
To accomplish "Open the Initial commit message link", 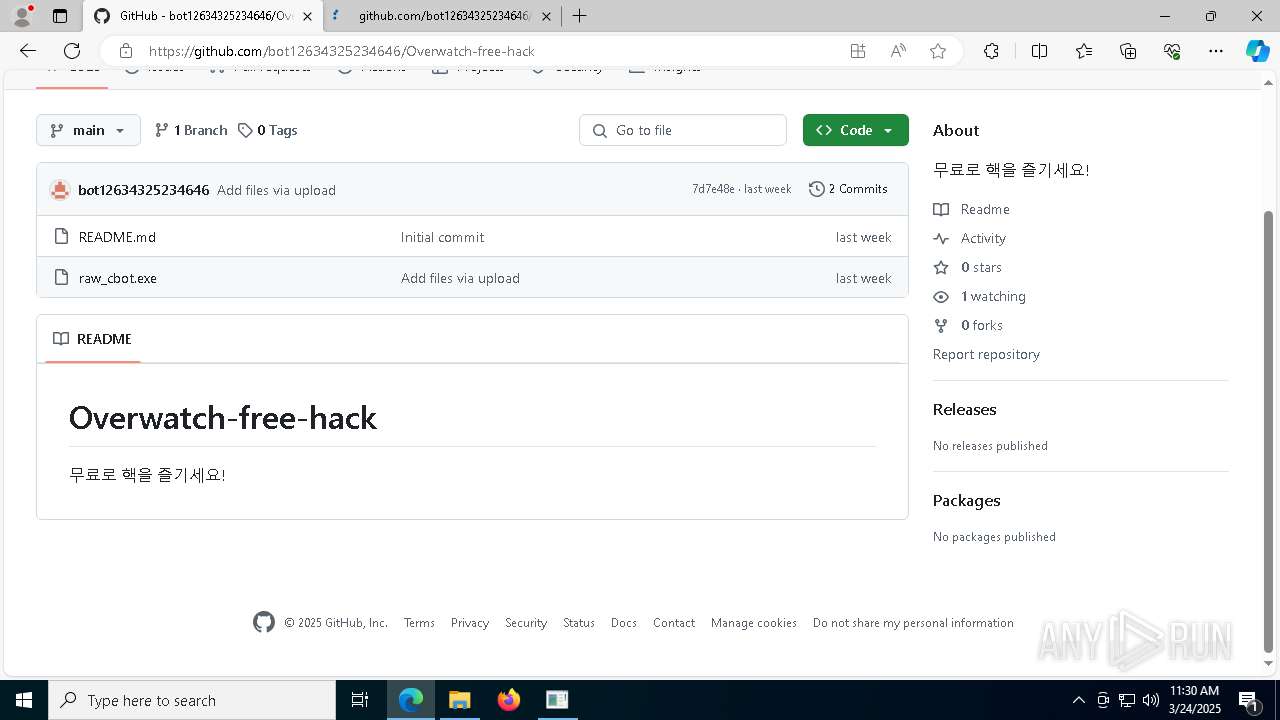I will [x=442, y=237].
